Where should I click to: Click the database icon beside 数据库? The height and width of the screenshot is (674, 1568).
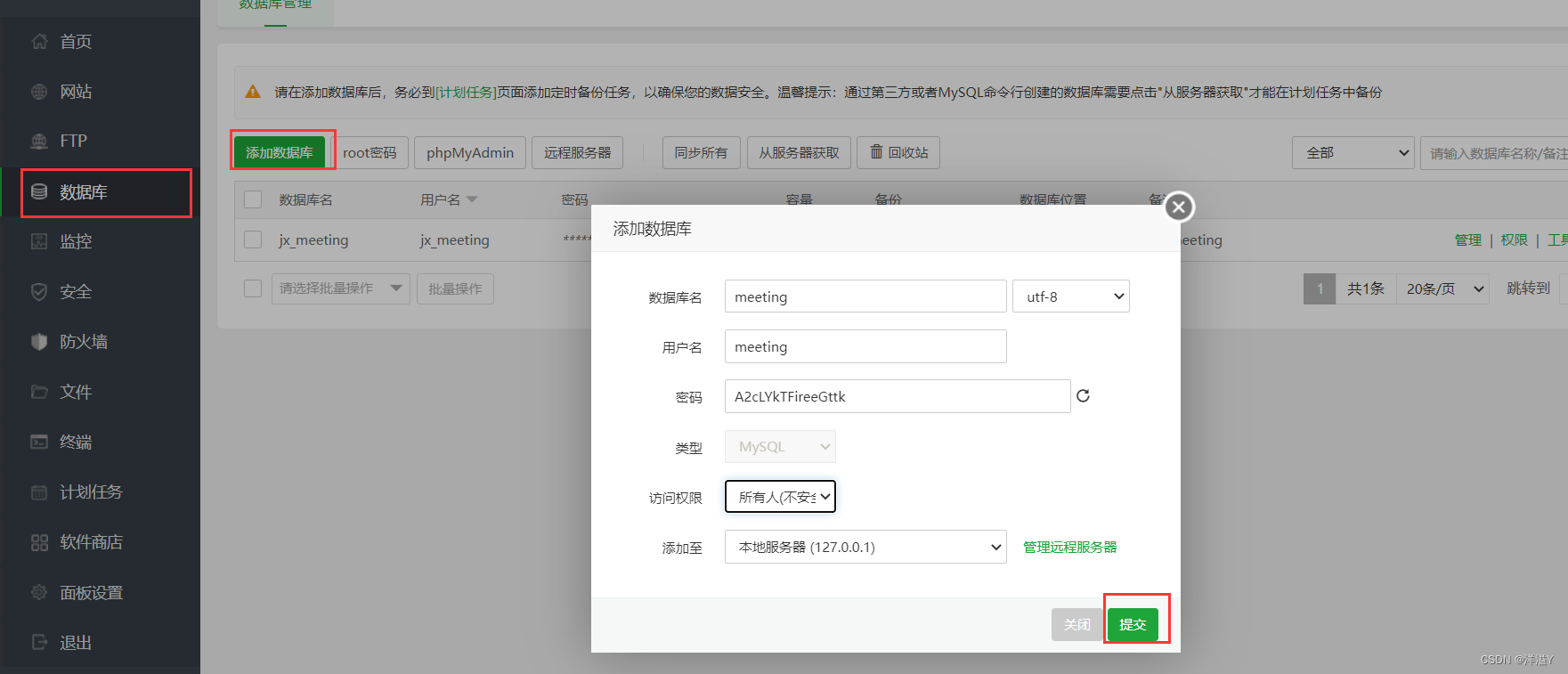click(x=39, y=191)
